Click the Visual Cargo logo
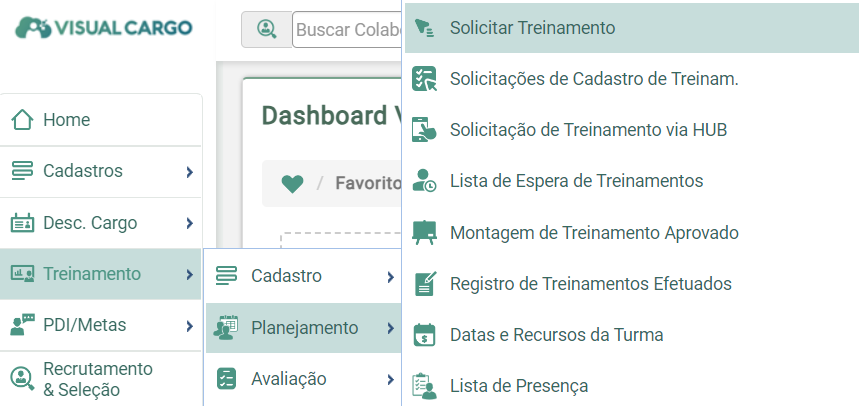 click(104, 27)
